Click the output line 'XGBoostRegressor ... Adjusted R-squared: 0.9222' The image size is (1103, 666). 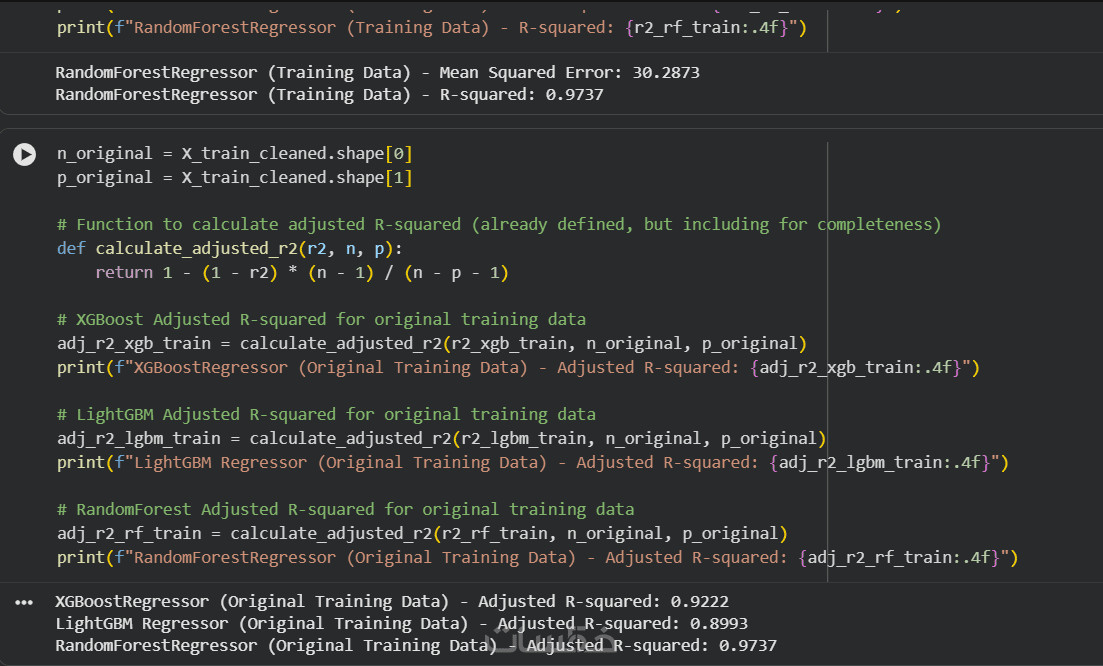coord(392,602)
